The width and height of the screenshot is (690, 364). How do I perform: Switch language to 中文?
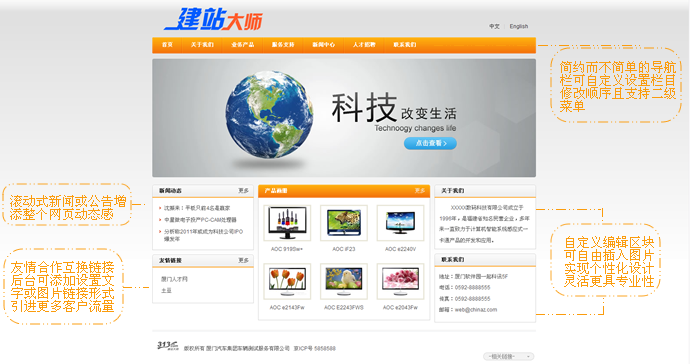494,26
